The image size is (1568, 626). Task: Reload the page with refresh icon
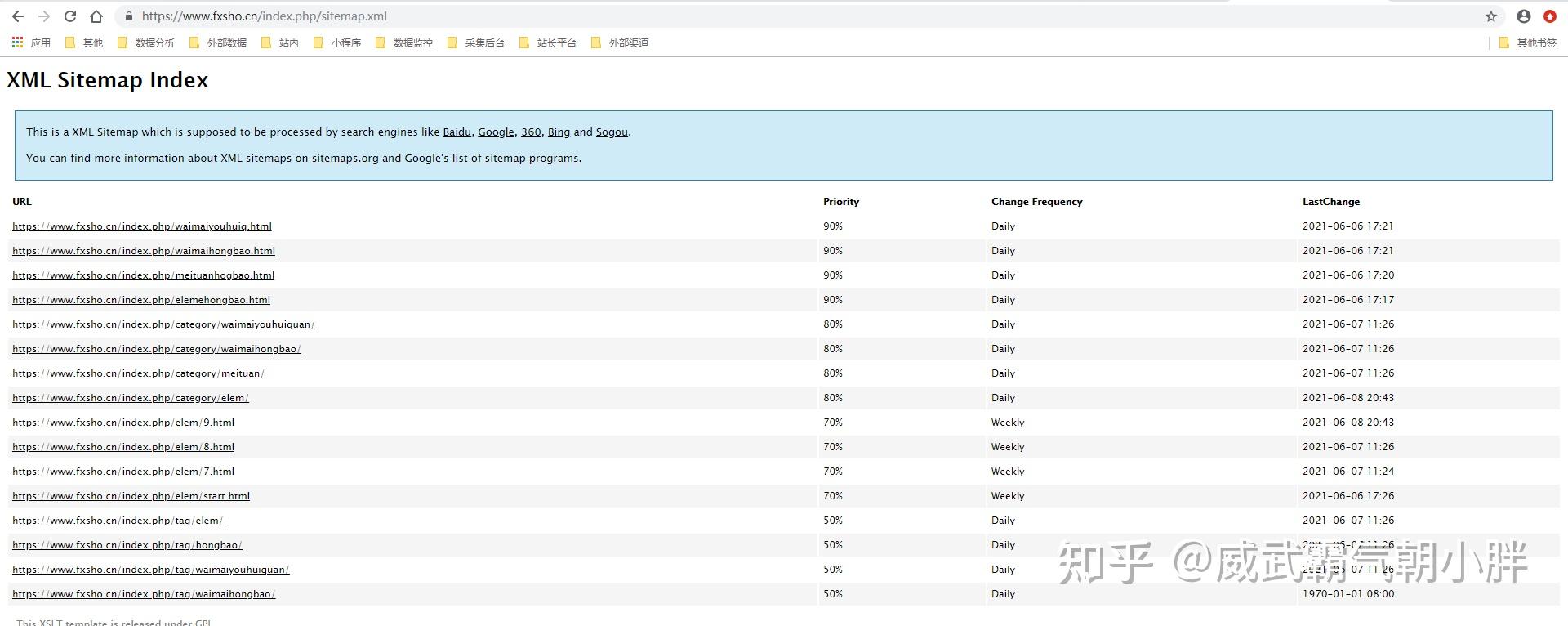[x=70, y=16]
